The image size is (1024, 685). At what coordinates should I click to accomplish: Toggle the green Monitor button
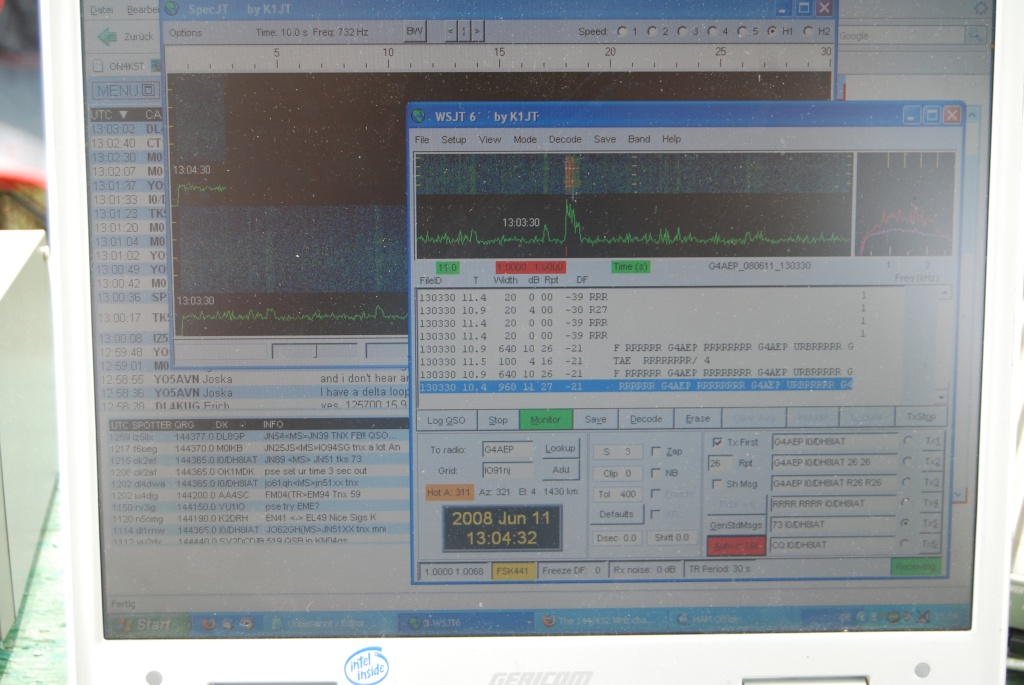tap(545, 419)
